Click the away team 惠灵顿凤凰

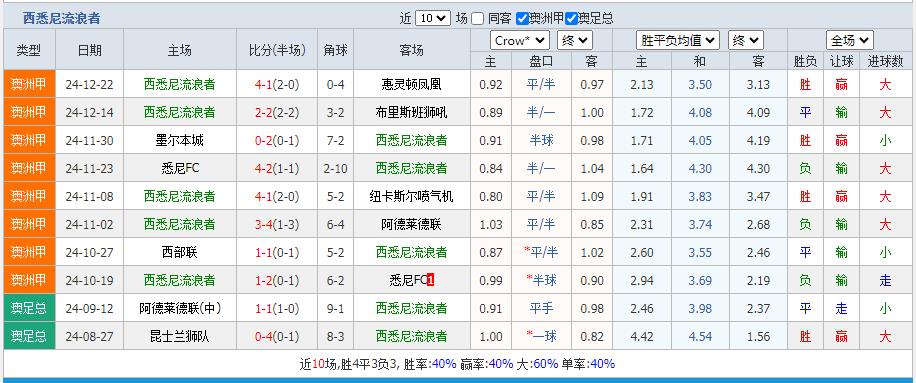pos(411,85)
